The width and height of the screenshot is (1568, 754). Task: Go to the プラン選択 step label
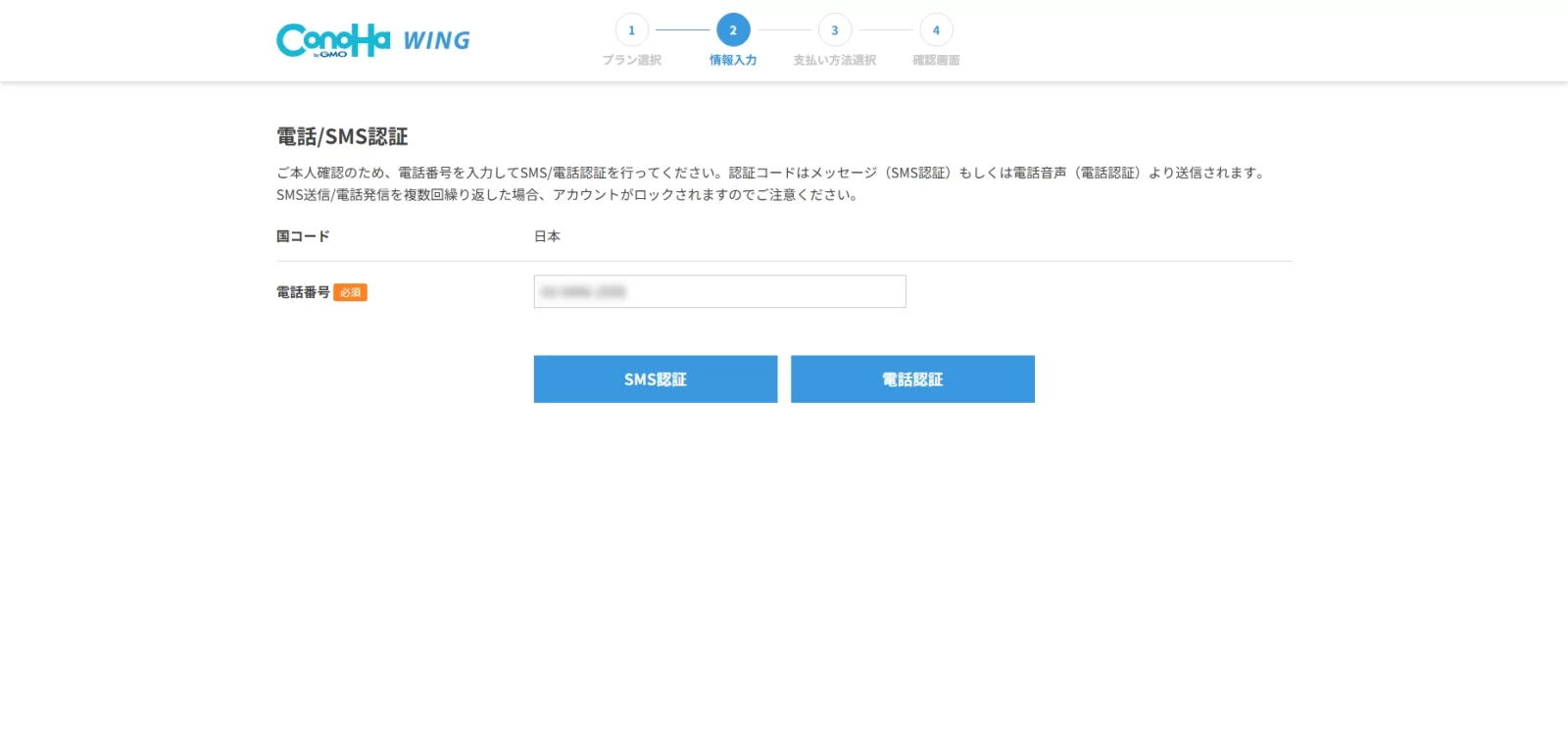[x=632, y=61]
